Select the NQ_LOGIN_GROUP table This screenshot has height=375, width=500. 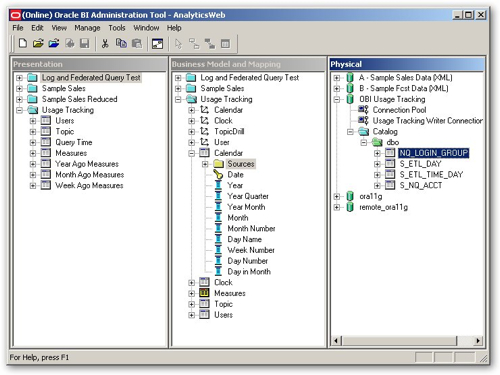pyautogui.click(x=434, y=153)
